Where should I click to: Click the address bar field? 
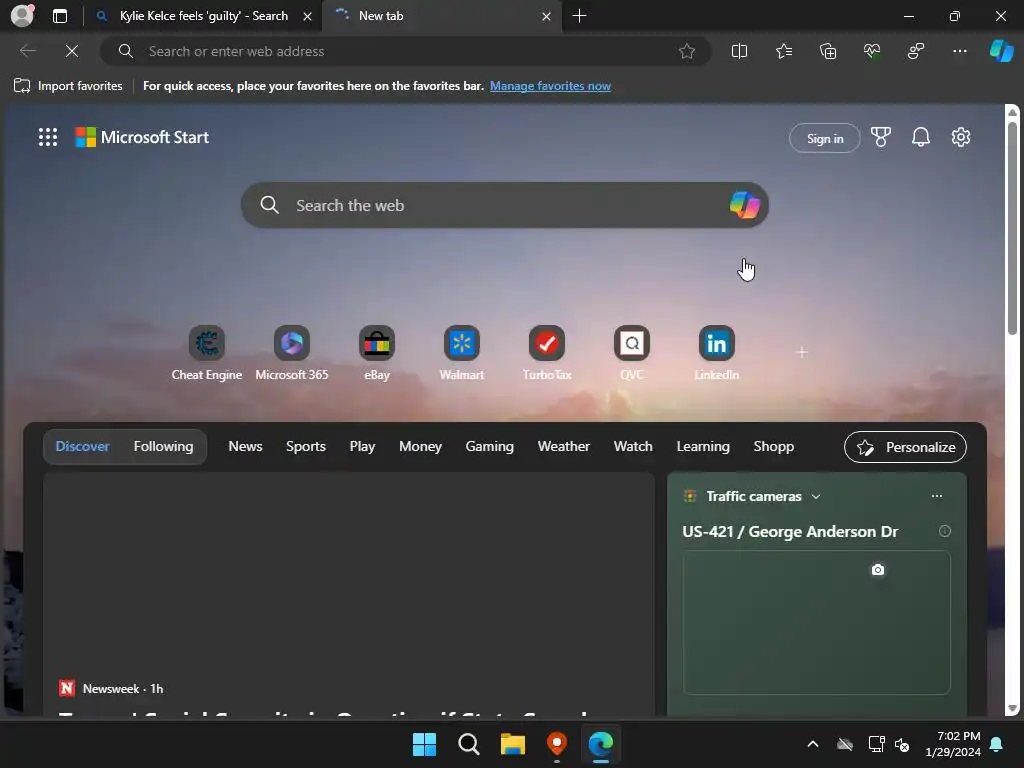tap(405, 51)
